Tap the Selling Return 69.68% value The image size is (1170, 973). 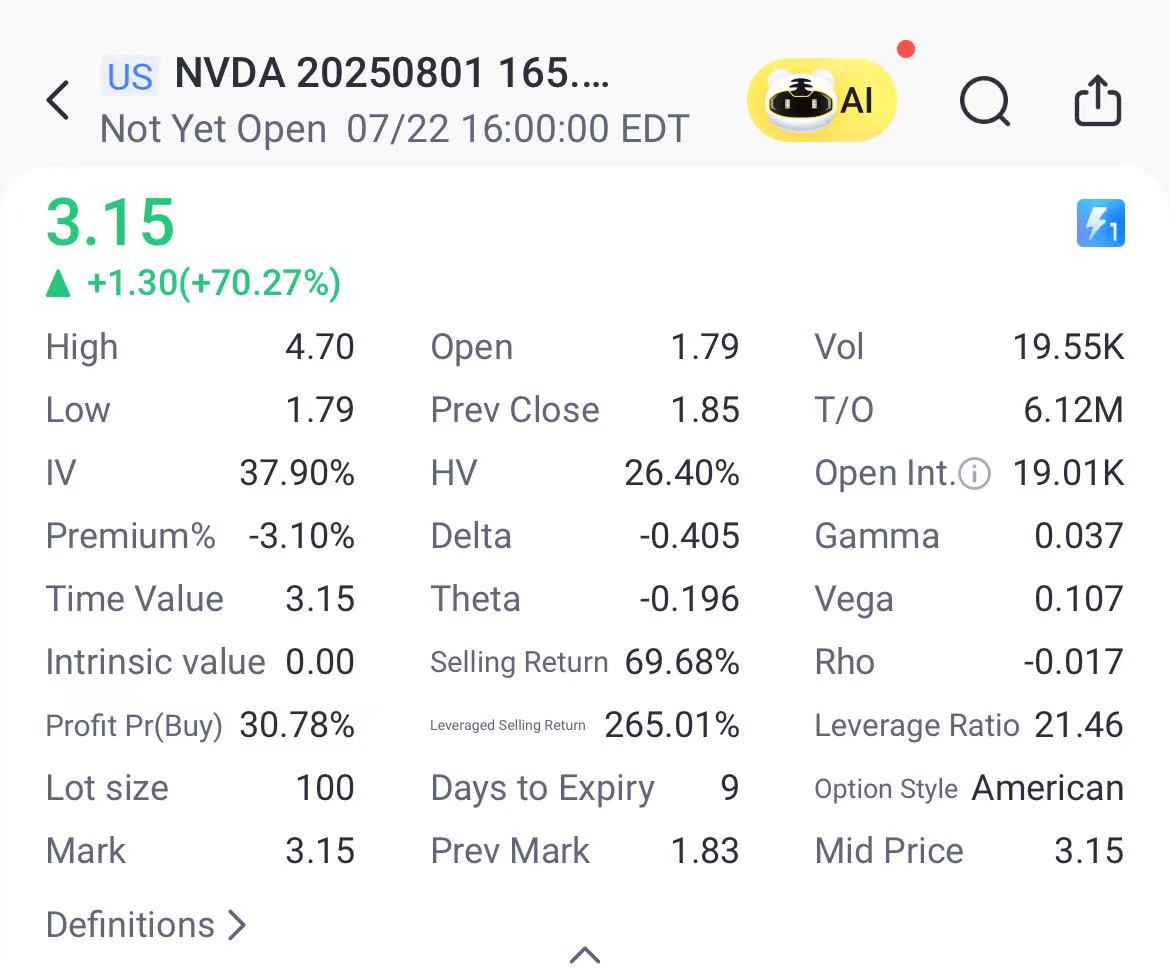point(682,662)
